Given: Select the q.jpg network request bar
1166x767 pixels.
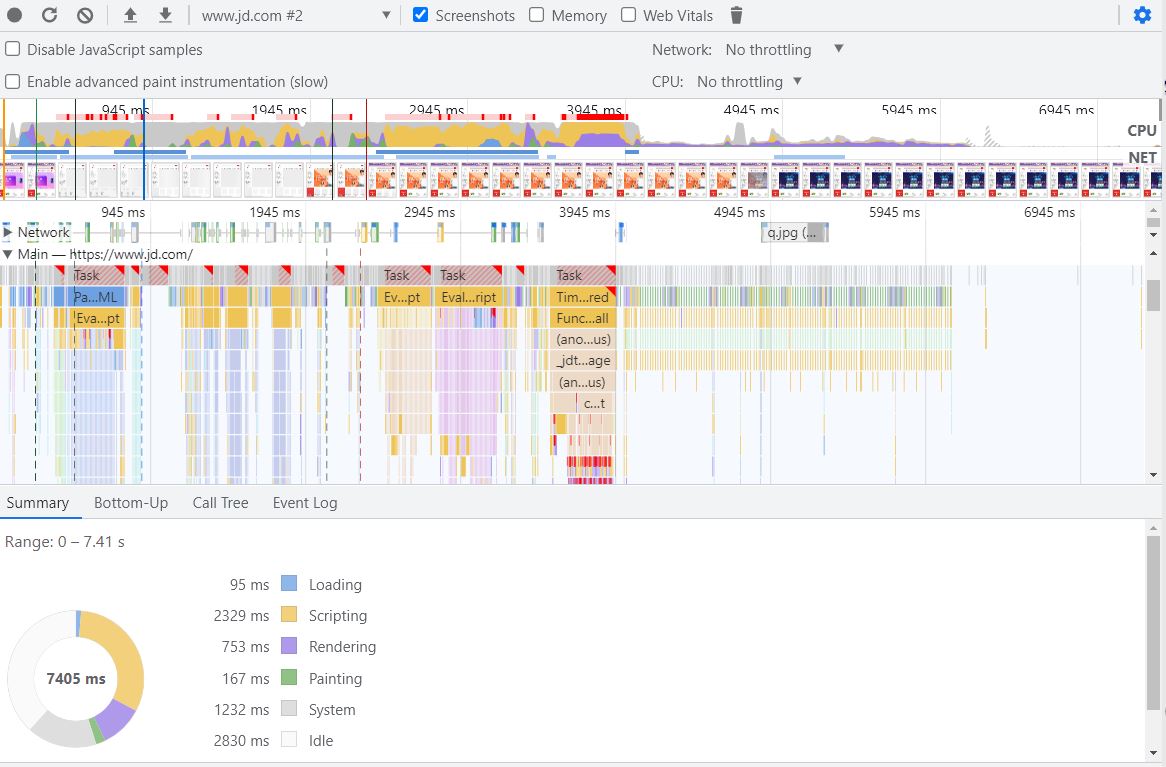Looking at the screenshot, I should tap(794, 233).
